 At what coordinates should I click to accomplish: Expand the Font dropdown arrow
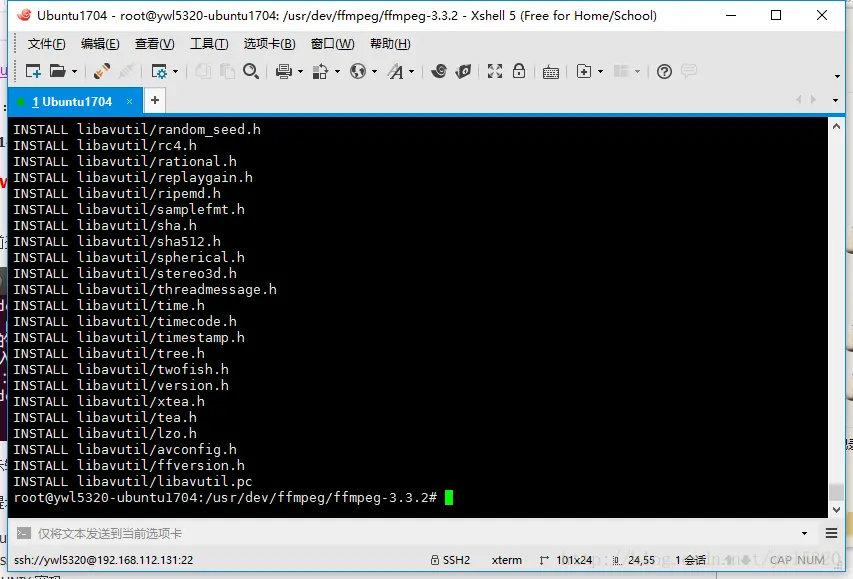tap(411, 71)
